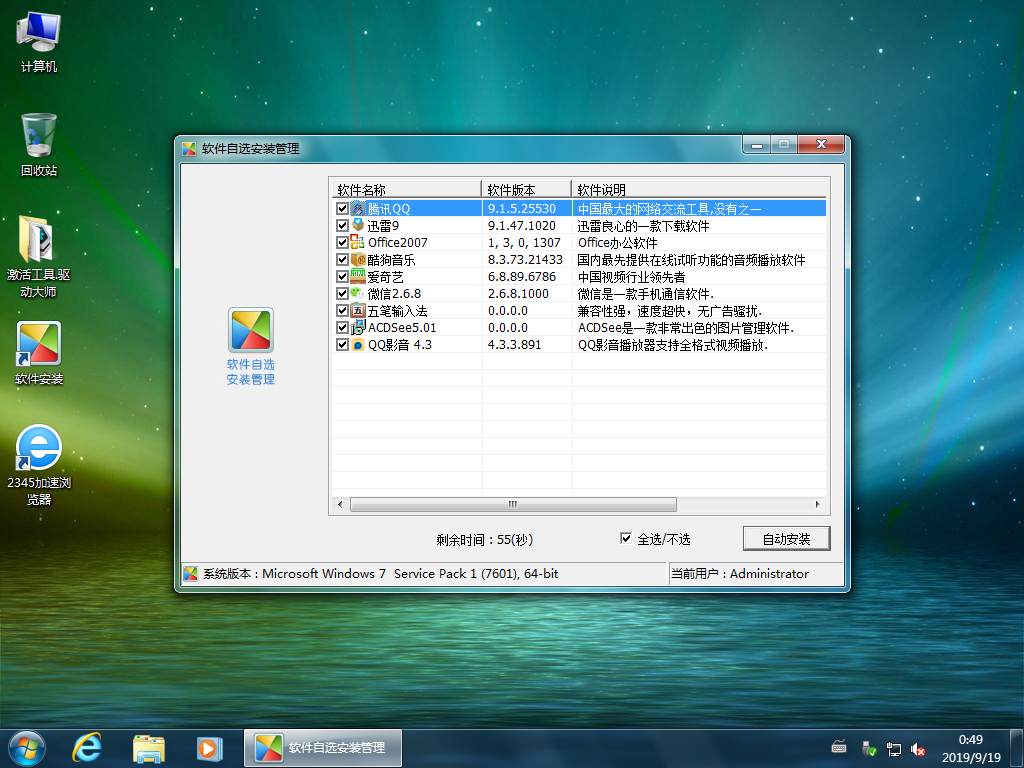This screenshot has height=768, width=1024.
Task: Click the 剩余时间 countdown text
Action: (485, 539)
